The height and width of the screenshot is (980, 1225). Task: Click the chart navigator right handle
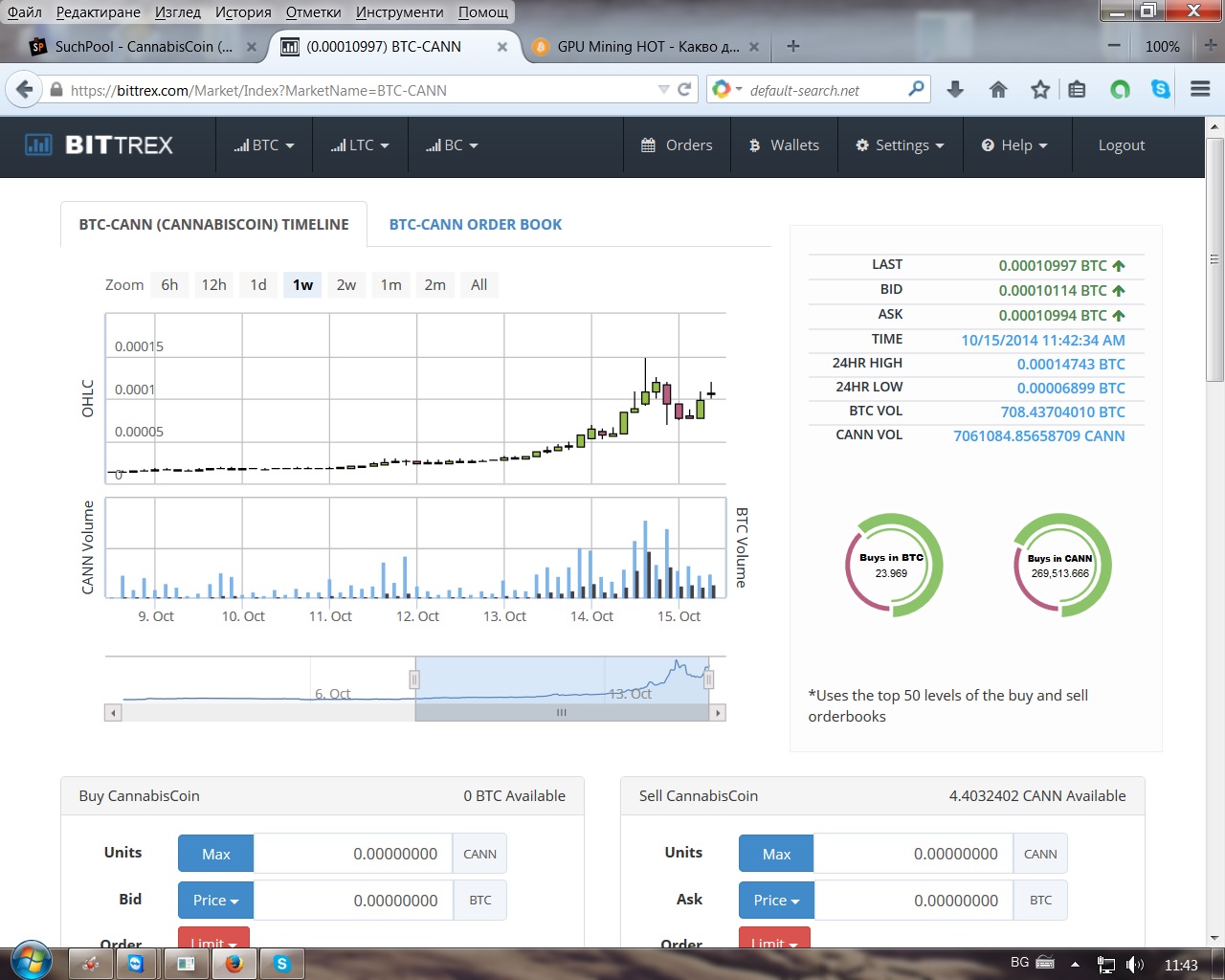point(708,679)
